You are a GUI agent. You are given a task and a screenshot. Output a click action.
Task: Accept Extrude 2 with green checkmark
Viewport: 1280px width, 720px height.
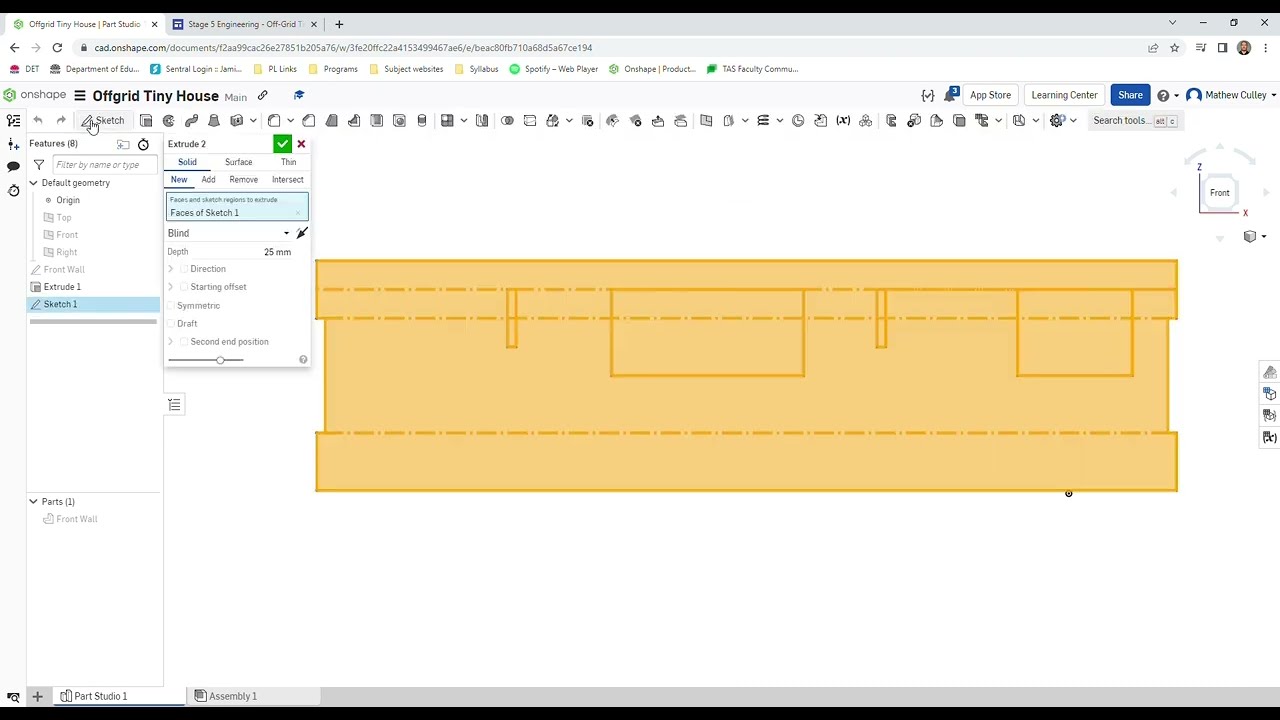(282, 144)
